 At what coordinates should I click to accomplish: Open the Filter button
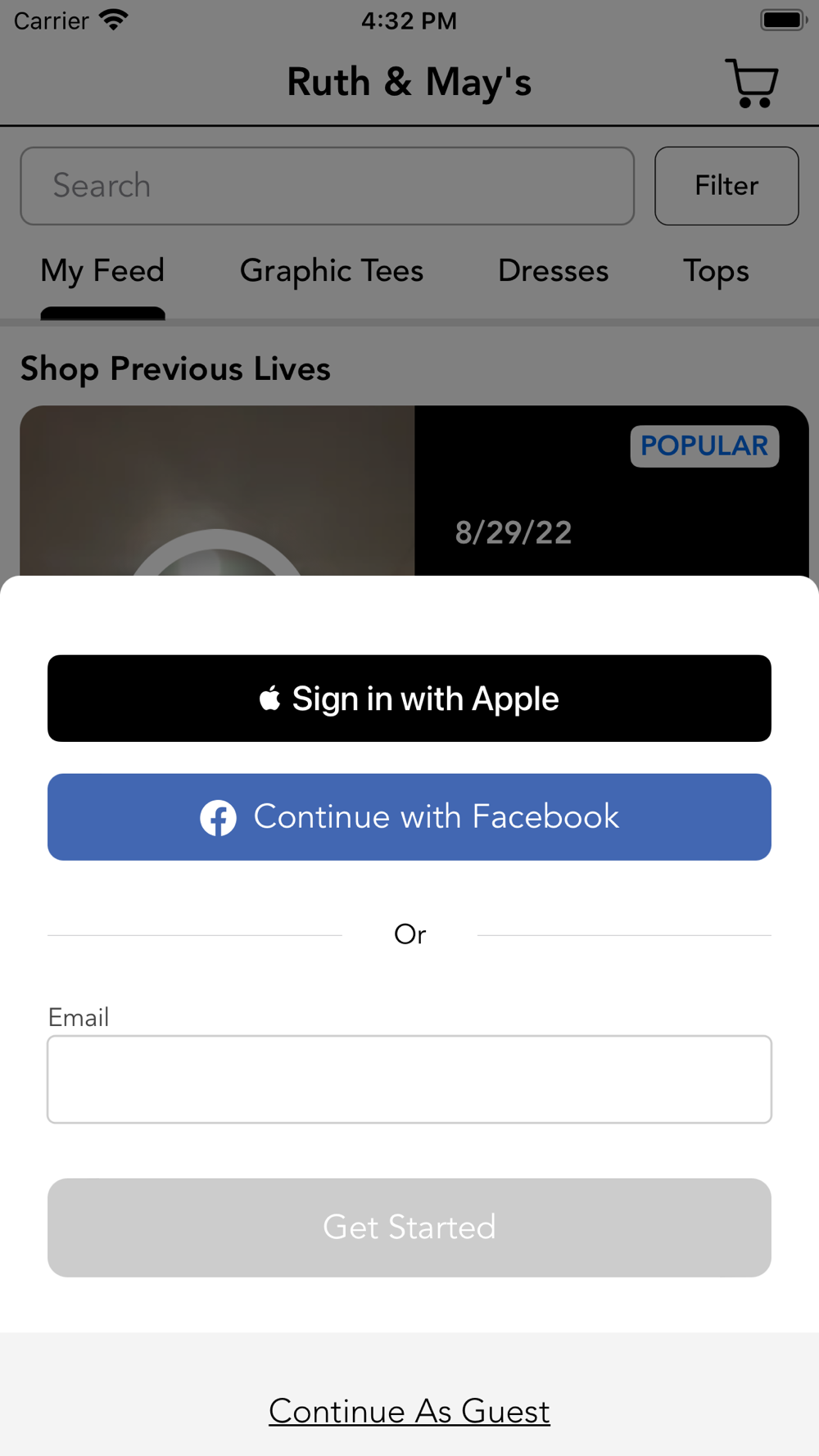[726, 186]
